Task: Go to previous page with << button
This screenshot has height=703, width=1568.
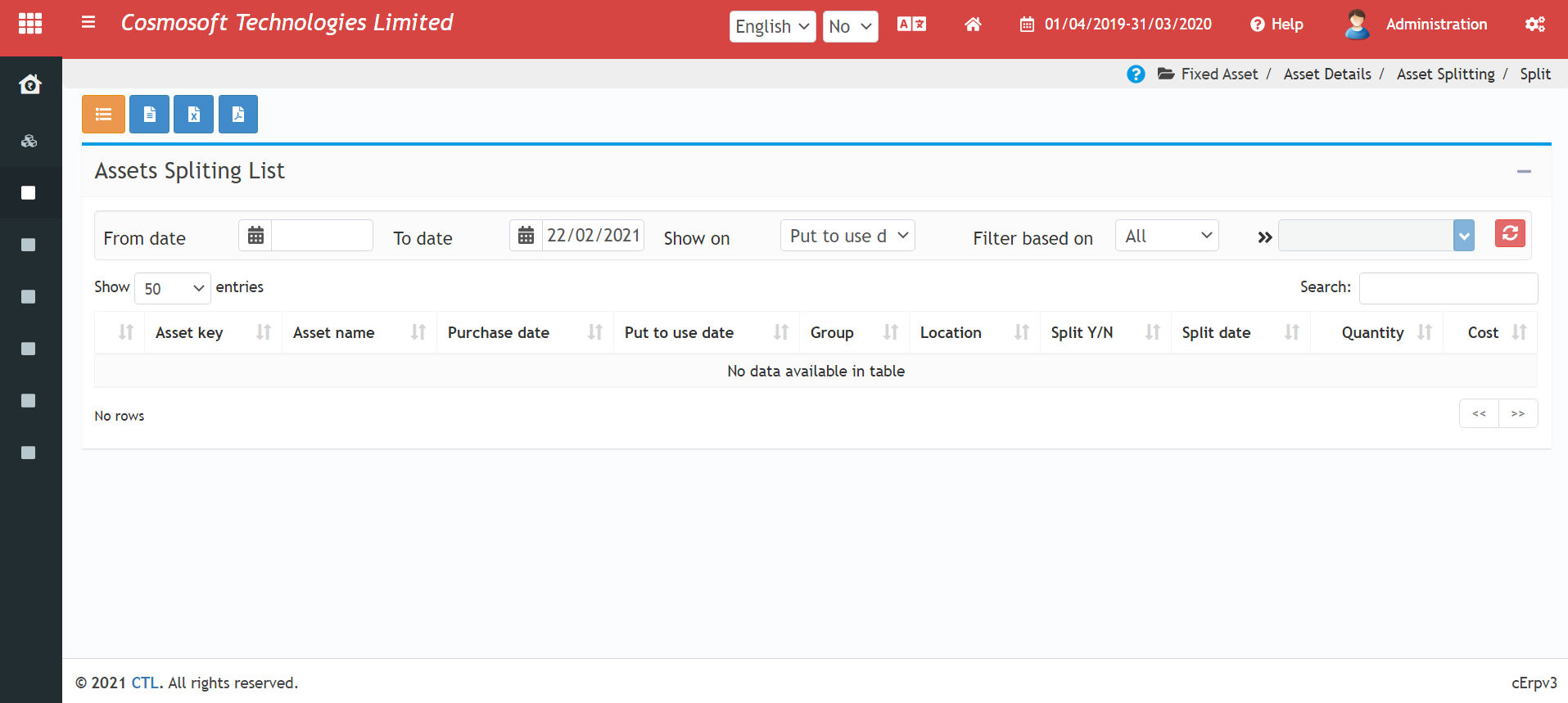Action: pyautogui.click(x=1479, y=413)
